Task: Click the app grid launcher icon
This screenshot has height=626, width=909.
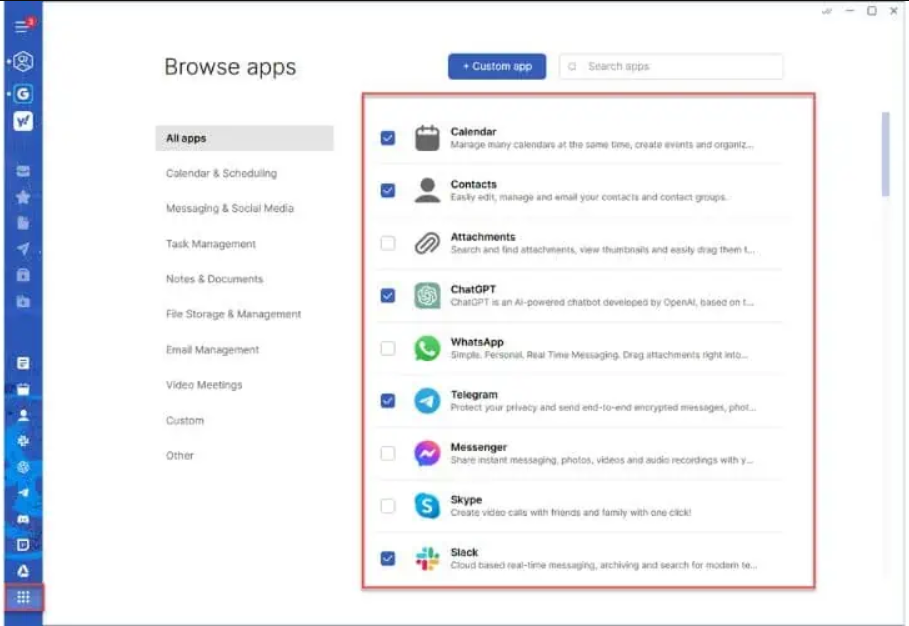Action: pos(23,598)
